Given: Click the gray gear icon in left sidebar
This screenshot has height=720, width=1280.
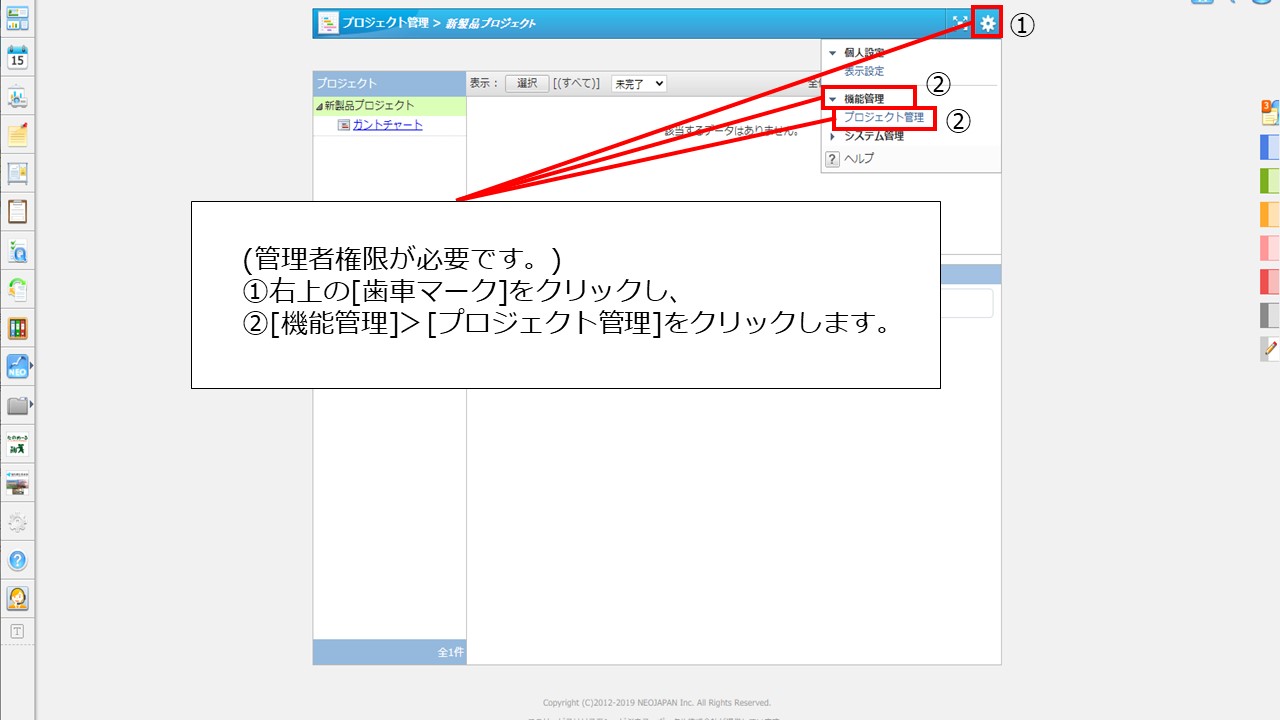Looking at the screenshot, I should pos(17,522).
